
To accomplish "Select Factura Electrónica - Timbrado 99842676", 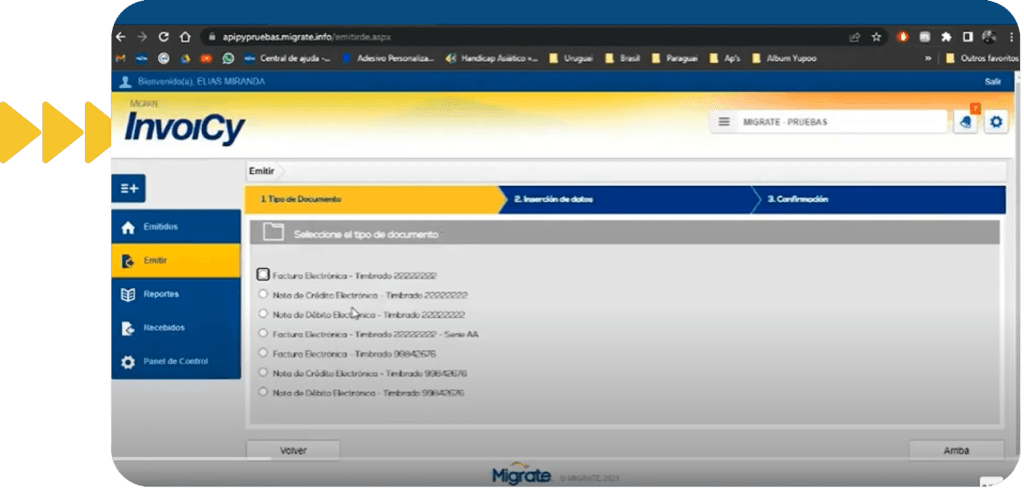I will pyautogui.click(x=263, y=353).
